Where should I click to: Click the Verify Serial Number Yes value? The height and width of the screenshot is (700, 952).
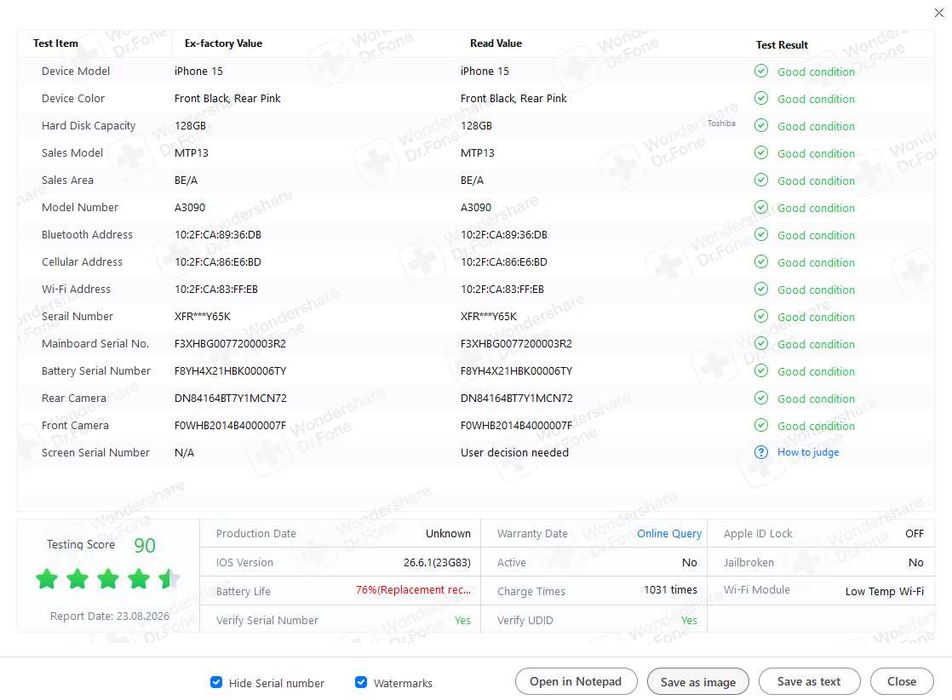tap(463, 620)
